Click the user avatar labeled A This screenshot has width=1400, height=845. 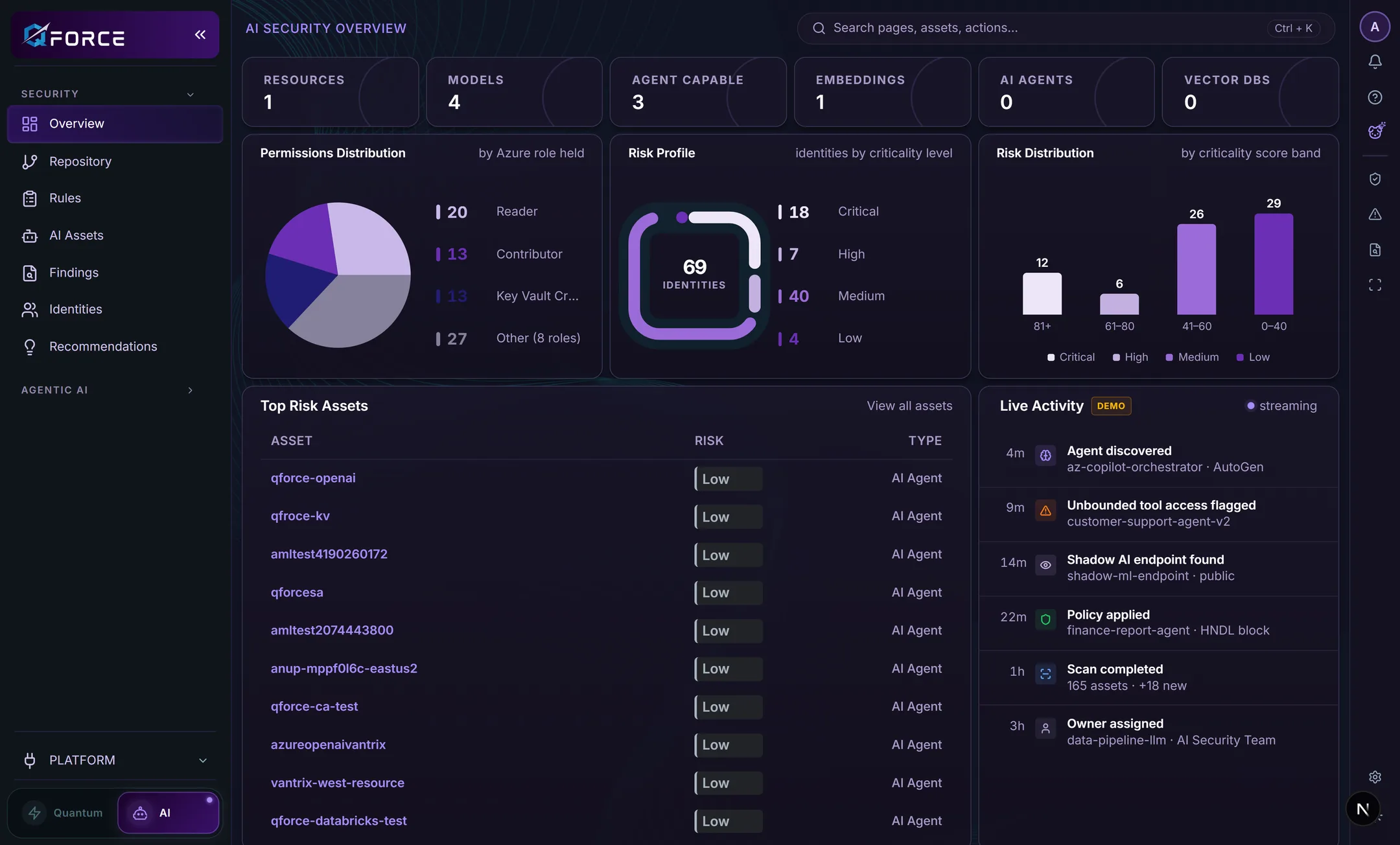coord(1375,27)
